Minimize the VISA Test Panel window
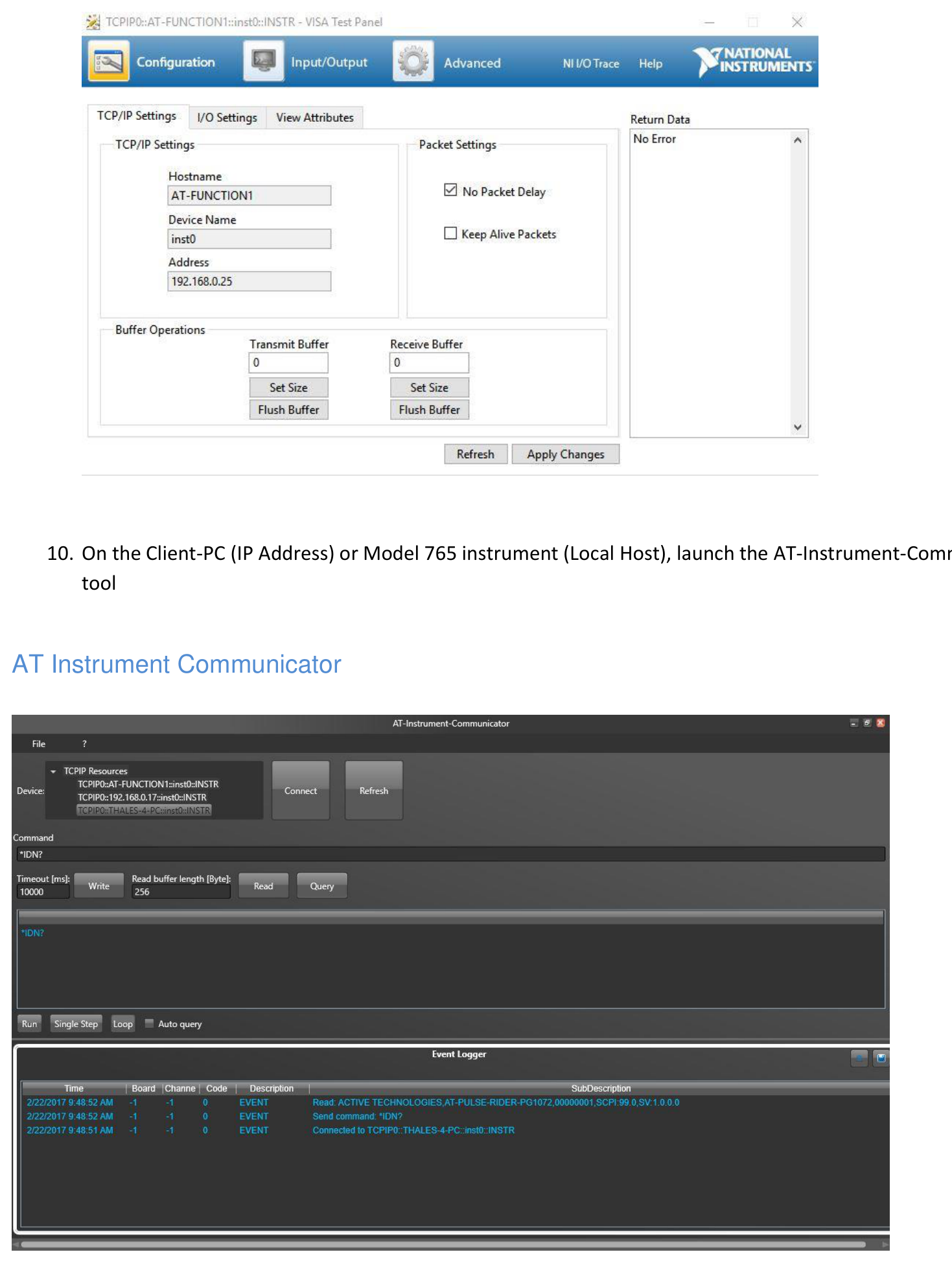 tap(710, 22)
